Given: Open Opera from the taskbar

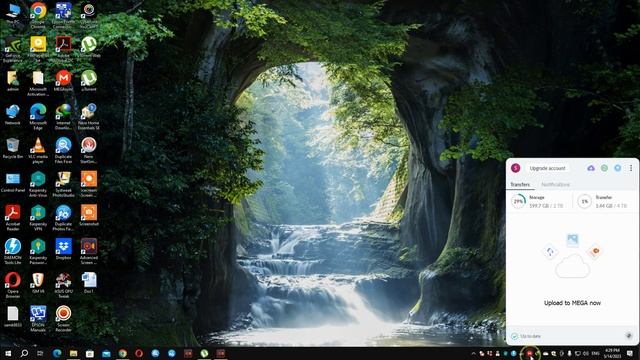Looking at the screenshot, I should coord(139,353).
